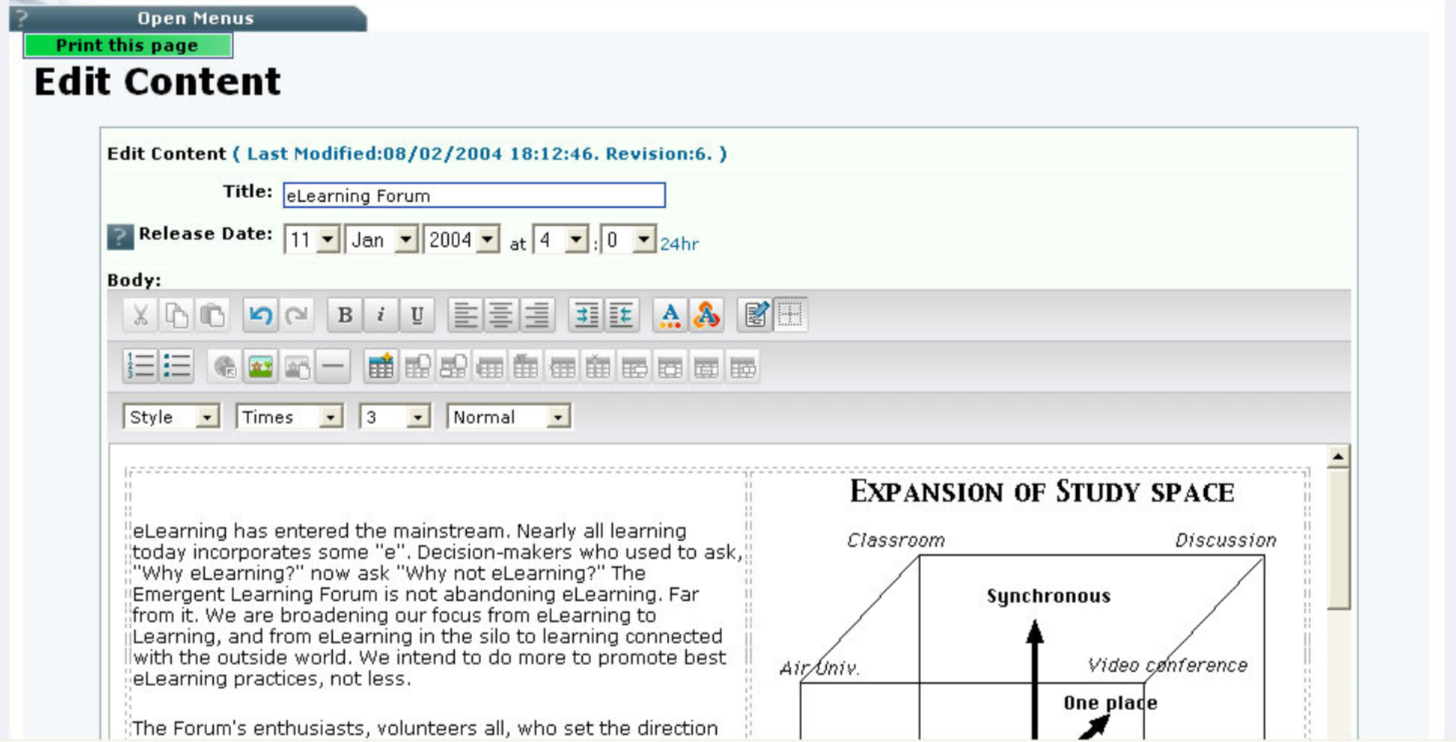The width and height of the screenshot is (1456, 742).
Task: Click the Paste clipboard icon
Action: [x=212, y=315]
